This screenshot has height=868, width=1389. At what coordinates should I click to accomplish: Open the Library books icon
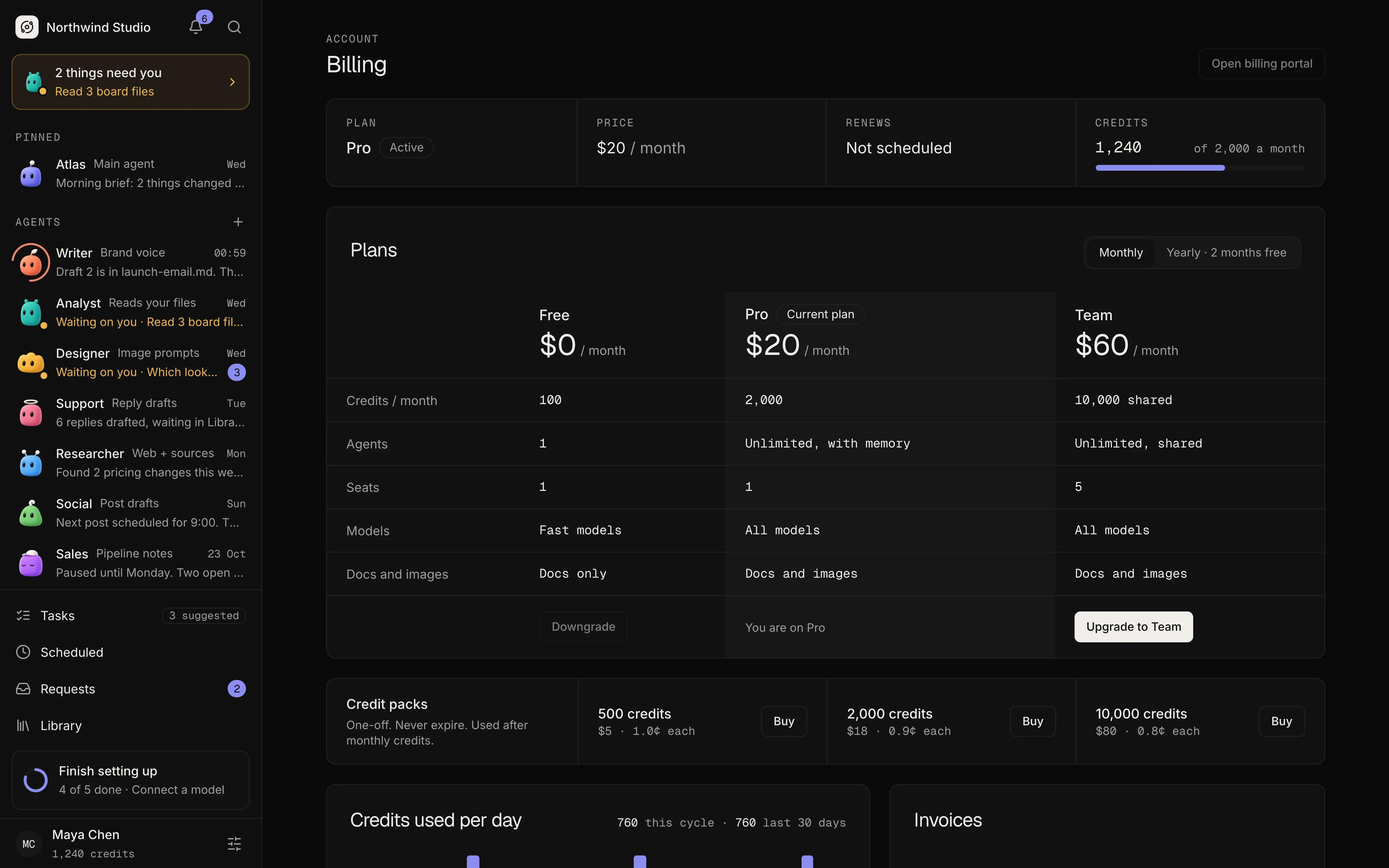tap(23, 726)
